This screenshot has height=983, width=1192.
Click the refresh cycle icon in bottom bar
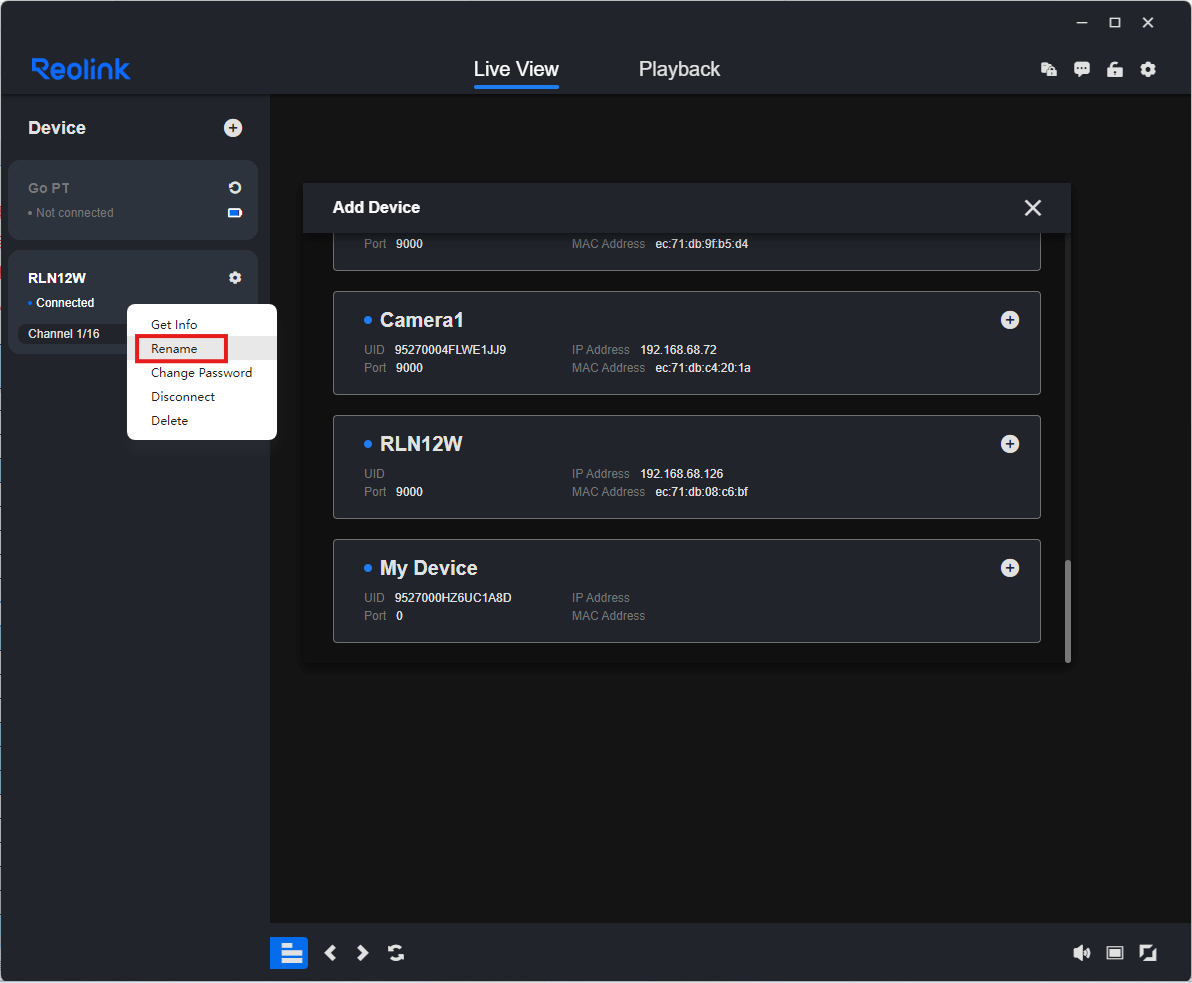tap(396, 953)
